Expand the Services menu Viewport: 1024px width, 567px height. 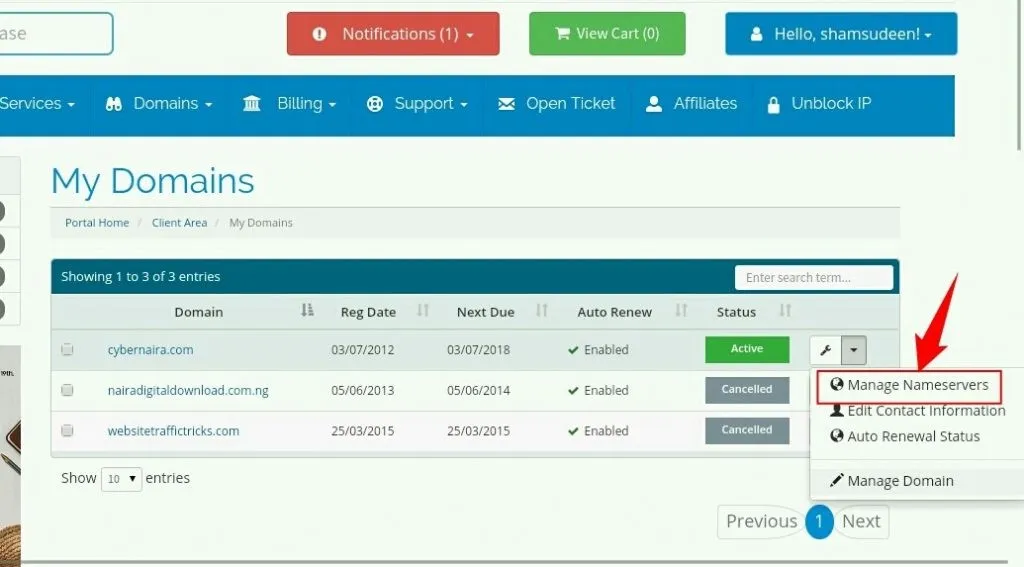click(37, 103)
